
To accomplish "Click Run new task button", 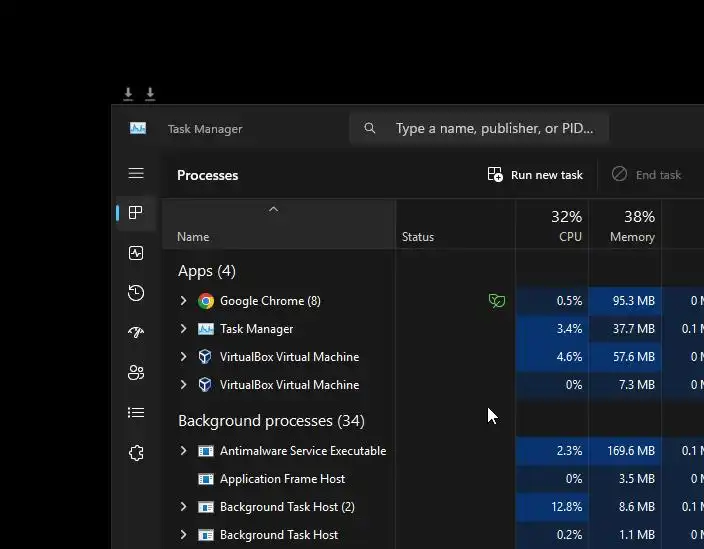I will click(x=535, y=175).
